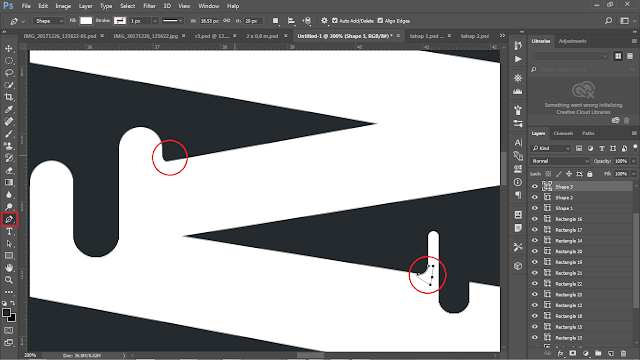Select the Path Selection tool
The image size is (640, 360).
(9, 244)
